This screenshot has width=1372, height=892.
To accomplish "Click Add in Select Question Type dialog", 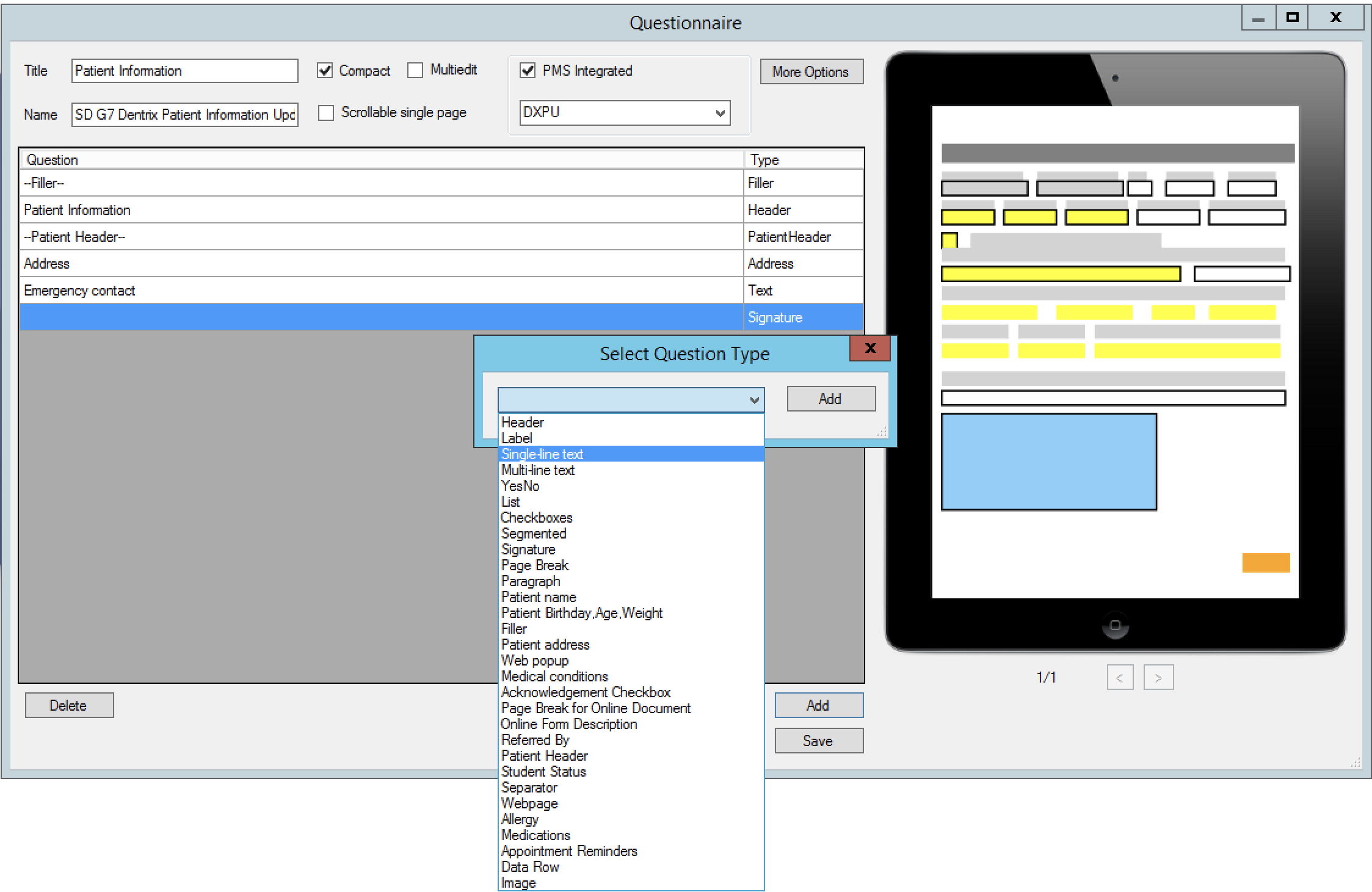I will click(x=830, y=399).
